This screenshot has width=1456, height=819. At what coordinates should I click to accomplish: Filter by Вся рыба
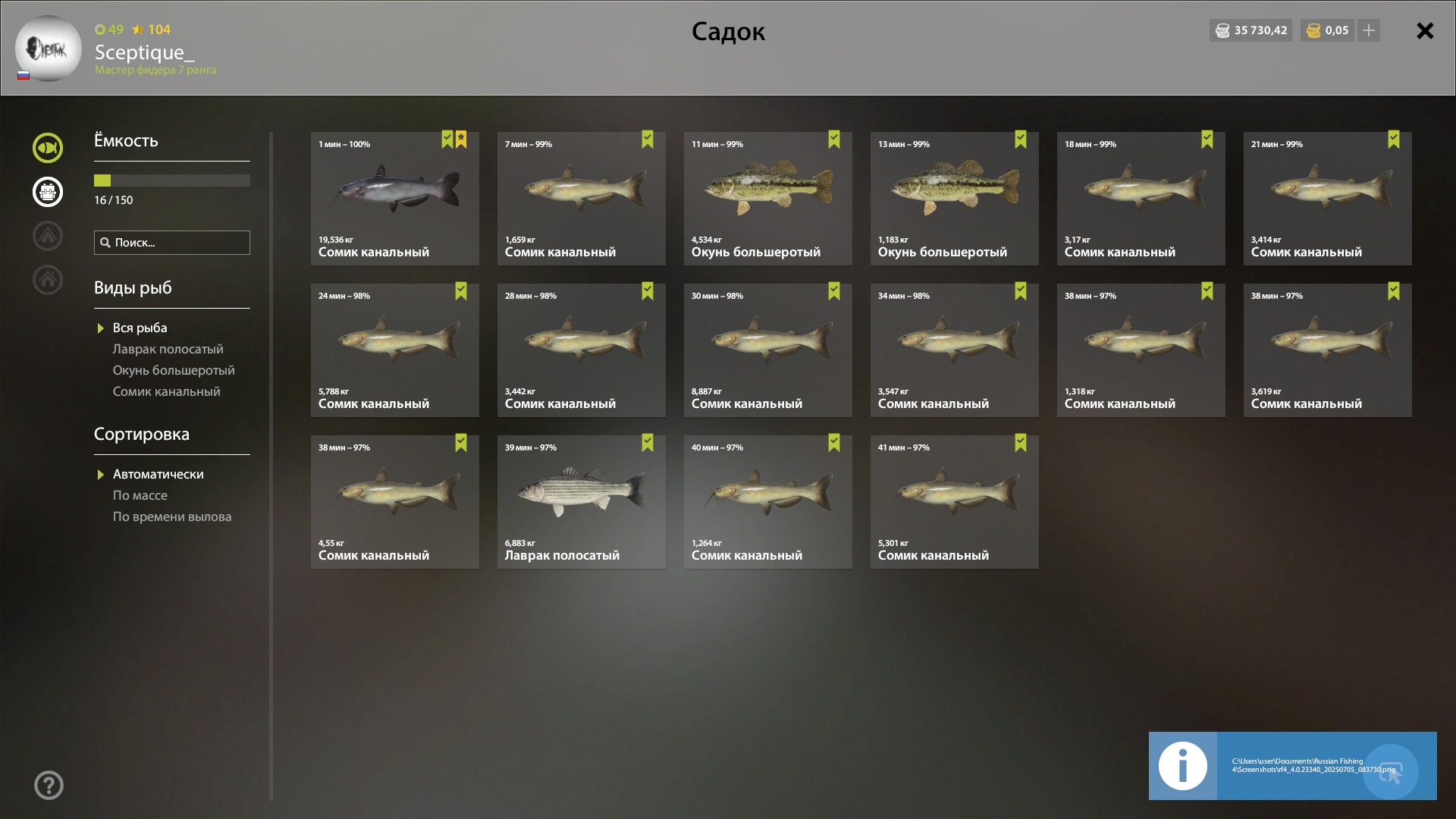point(140,328)
